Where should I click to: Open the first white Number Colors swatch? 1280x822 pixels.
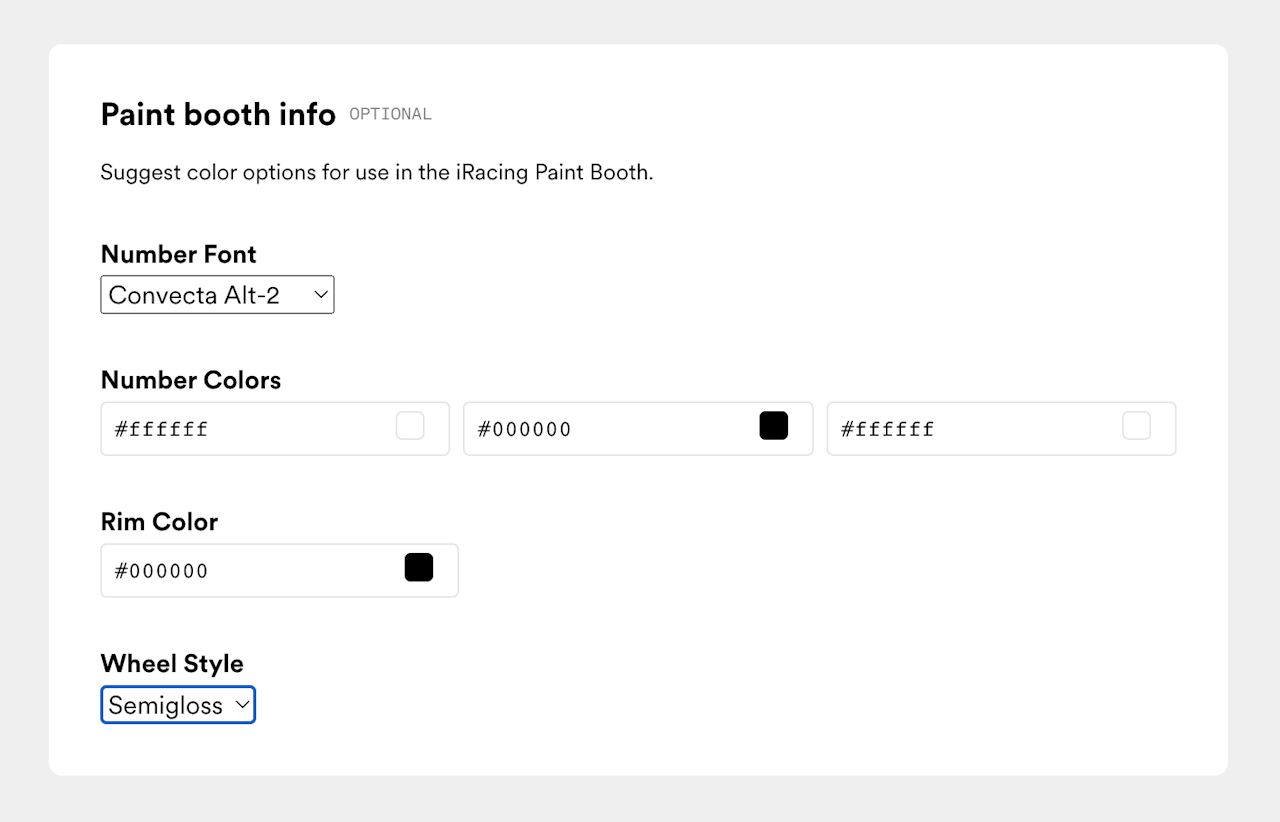[x=410, y=426]
